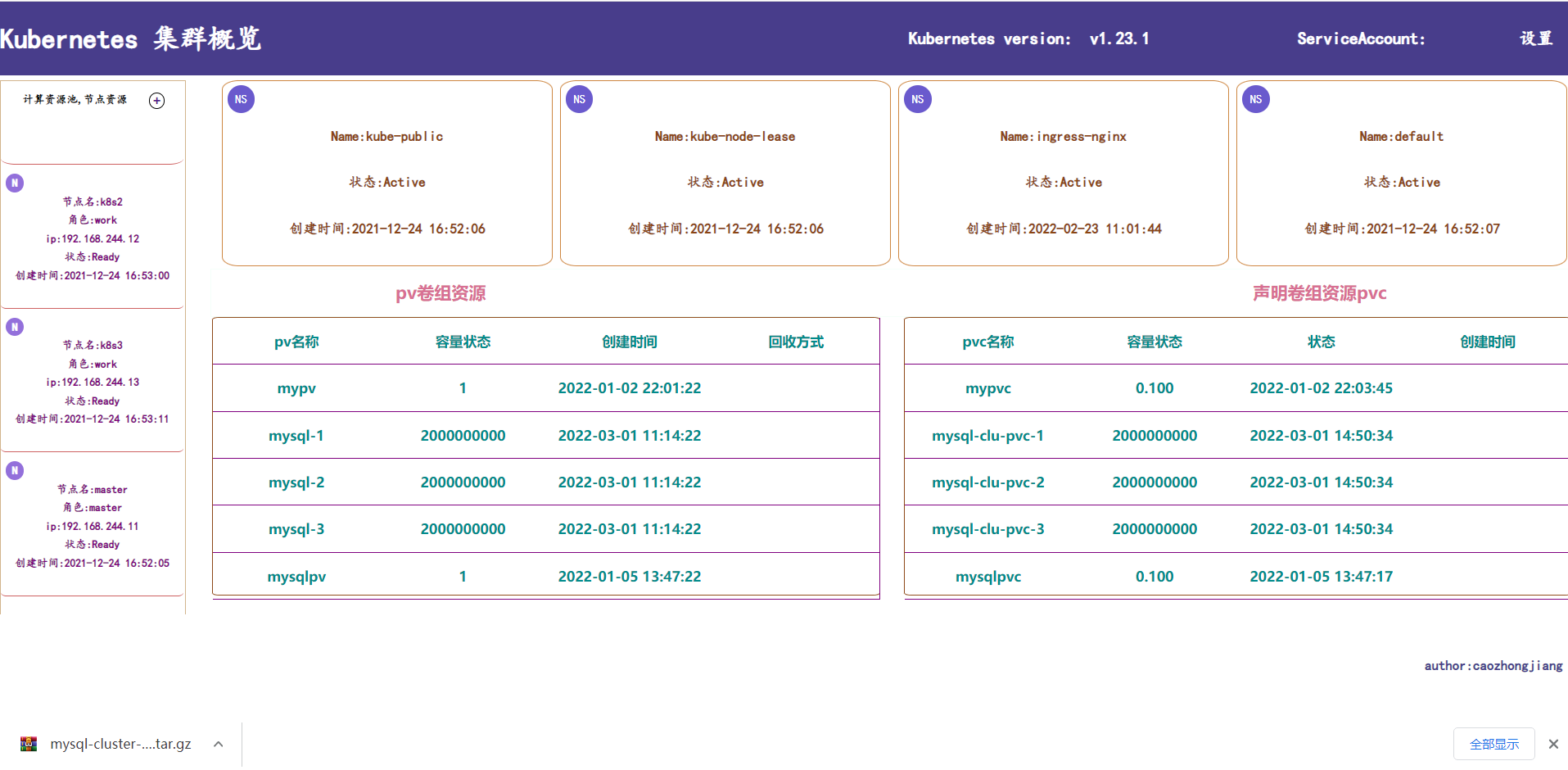
Task: Click ServiceAccount: label in header
Action: (1361, 38)
